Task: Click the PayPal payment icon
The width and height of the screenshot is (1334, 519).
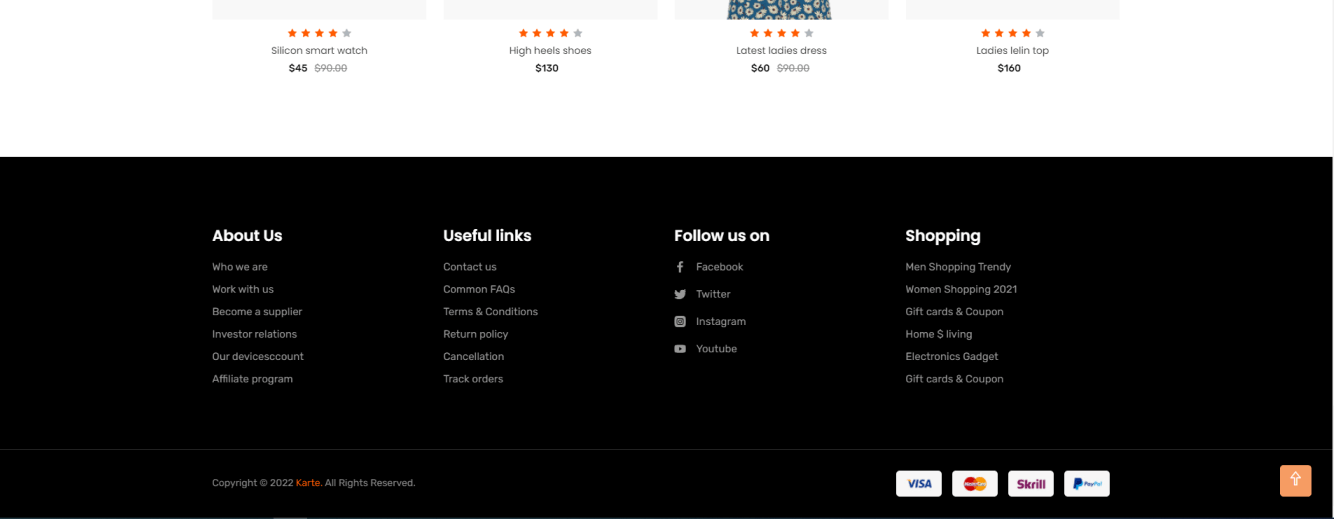Action: point(1086,484)
